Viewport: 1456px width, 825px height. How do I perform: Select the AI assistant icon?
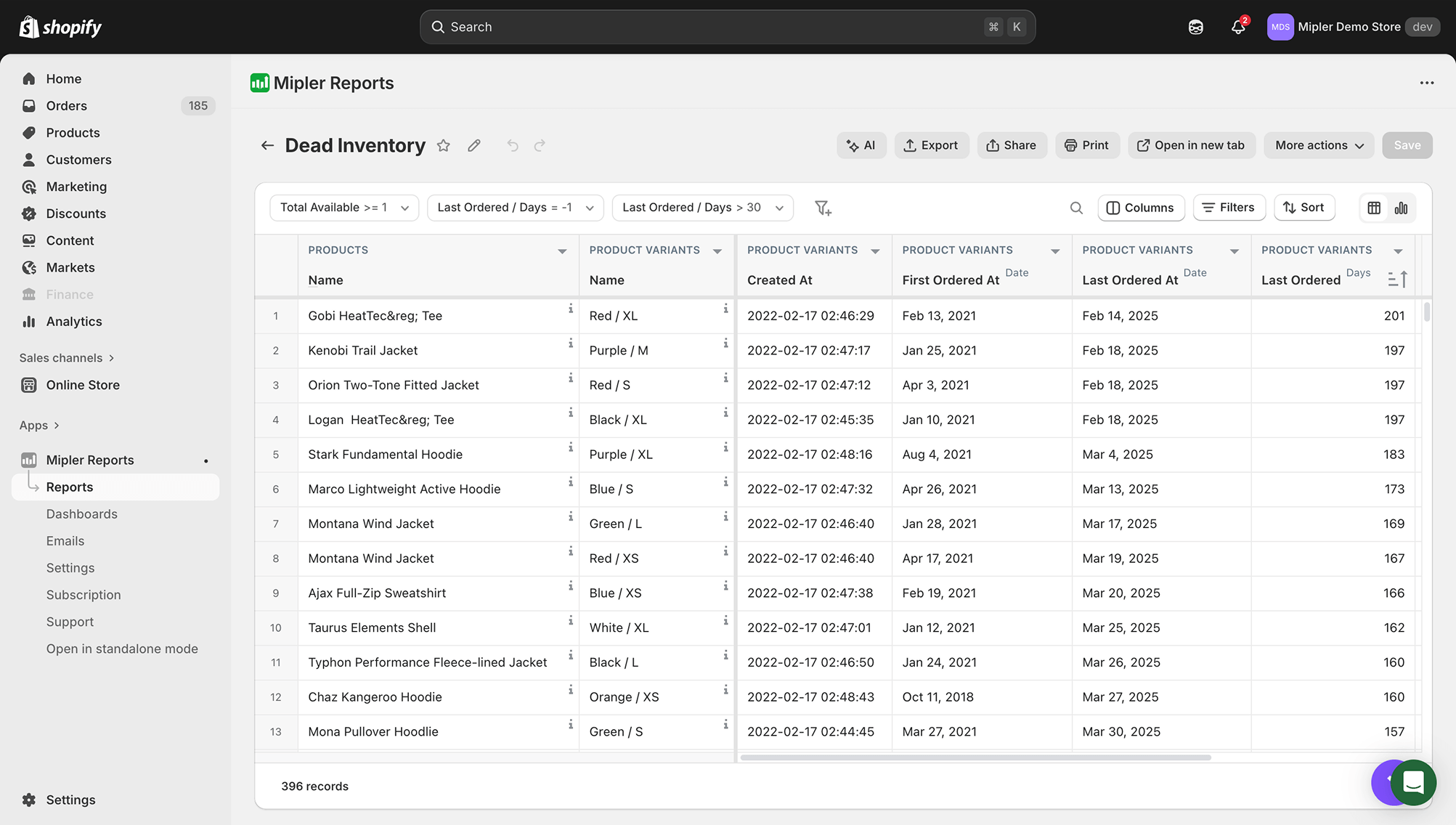tap(861, 145)
